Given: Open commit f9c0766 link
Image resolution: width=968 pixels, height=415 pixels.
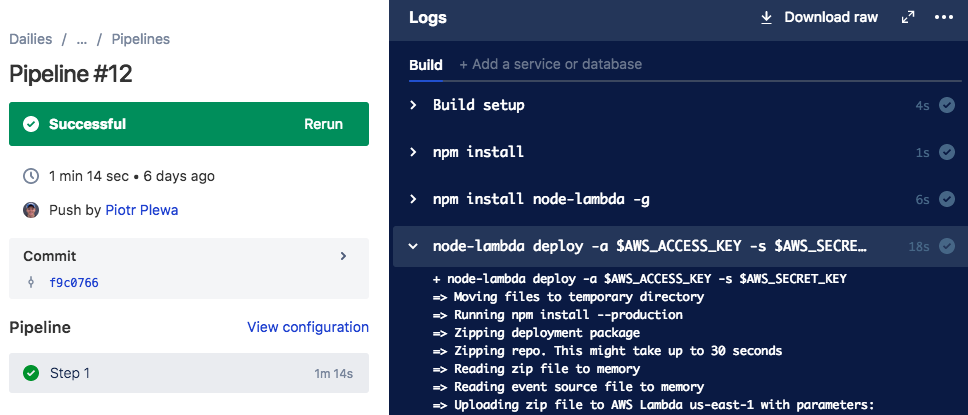Looking at the screenshot, I should point(74,283).
